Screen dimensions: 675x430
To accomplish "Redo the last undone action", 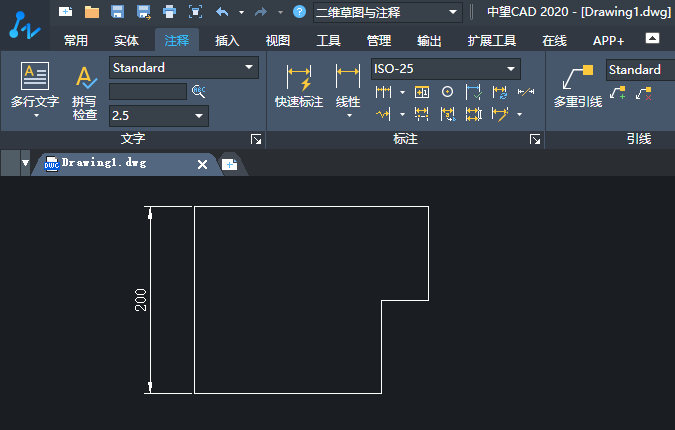I will (261, 12).
